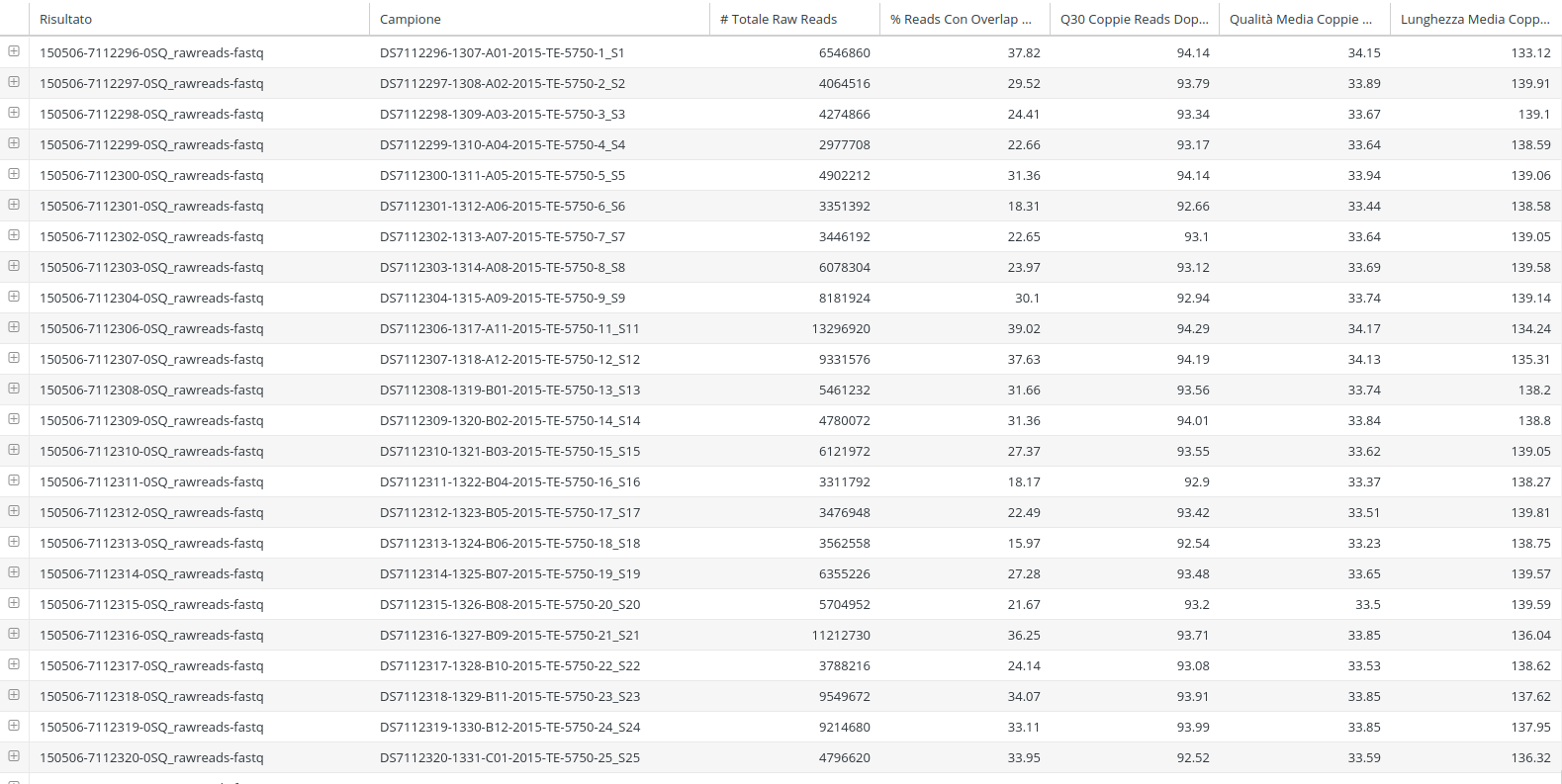Expand the row for sample DS7112297-1308-A02
Screen dimensions: 1562x784
point(14,82)
